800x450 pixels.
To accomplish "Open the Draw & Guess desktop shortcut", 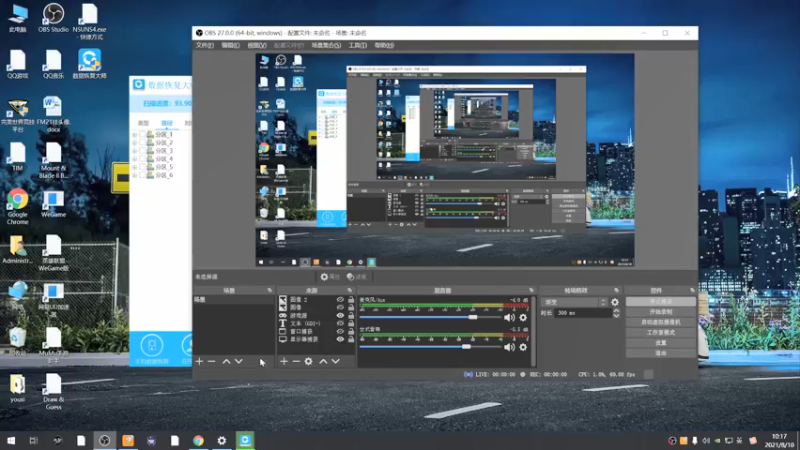I will (53, 391).
